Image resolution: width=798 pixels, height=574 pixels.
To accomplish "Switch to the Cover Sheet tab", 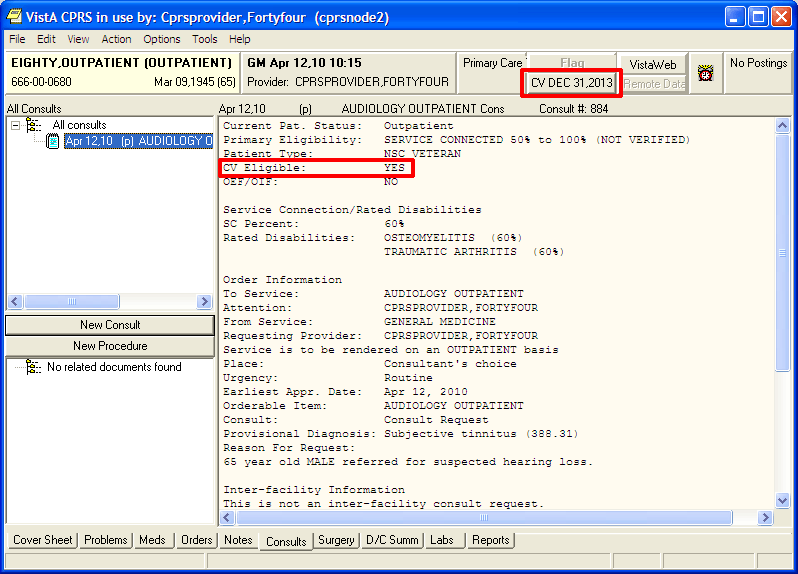I will point(43,540).
